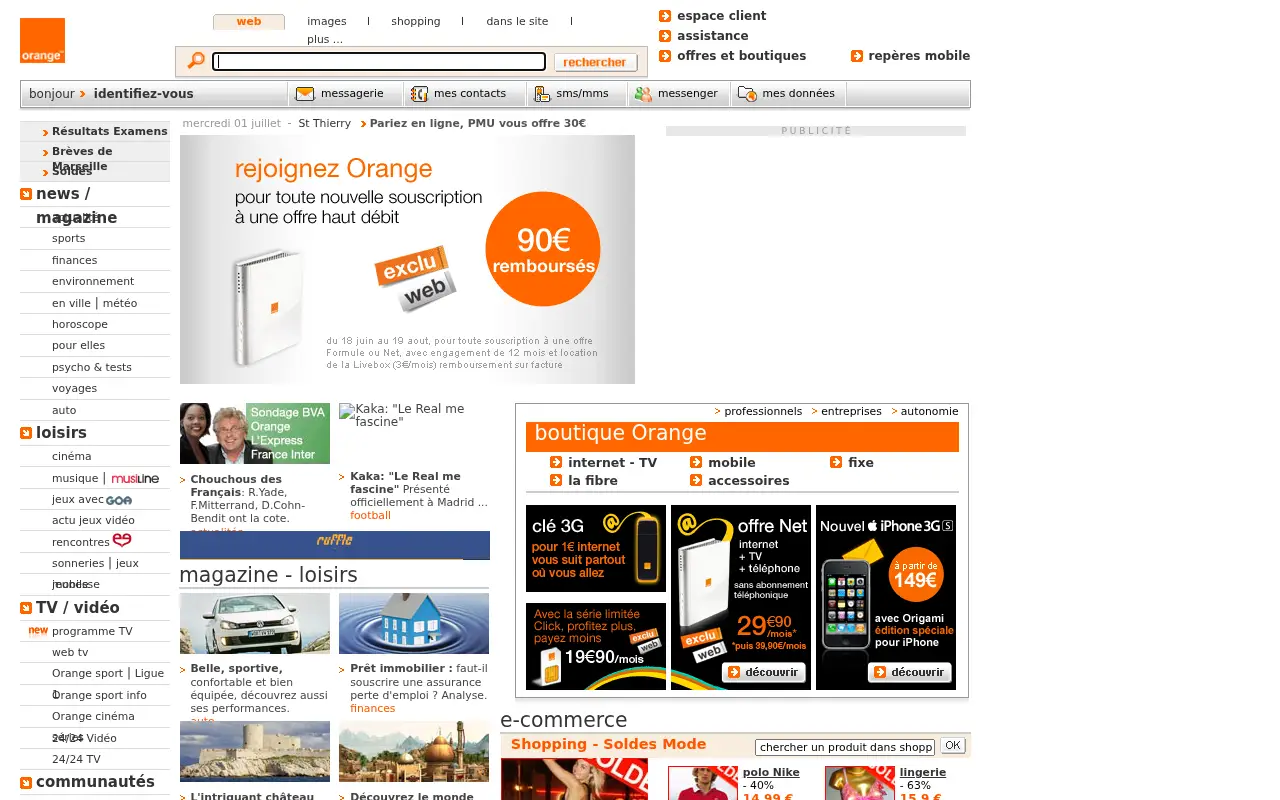
Task: Click arrow icon beside mobile in boutique
Action: [x=696, y=462]
